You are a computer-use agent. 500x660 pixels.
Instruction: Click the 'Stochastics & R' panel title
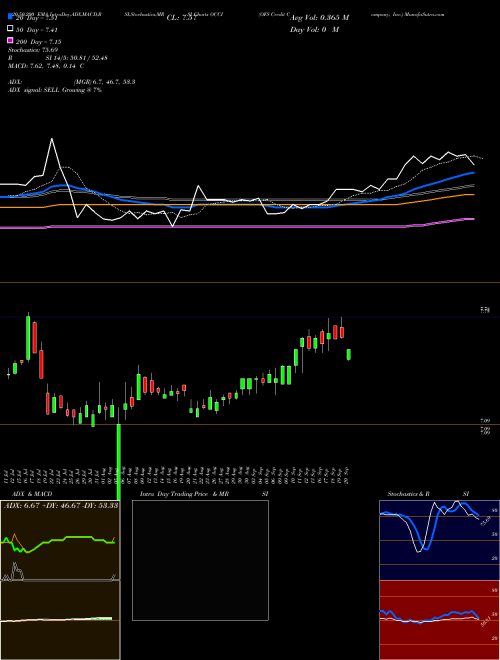click(x=408, y=494)
